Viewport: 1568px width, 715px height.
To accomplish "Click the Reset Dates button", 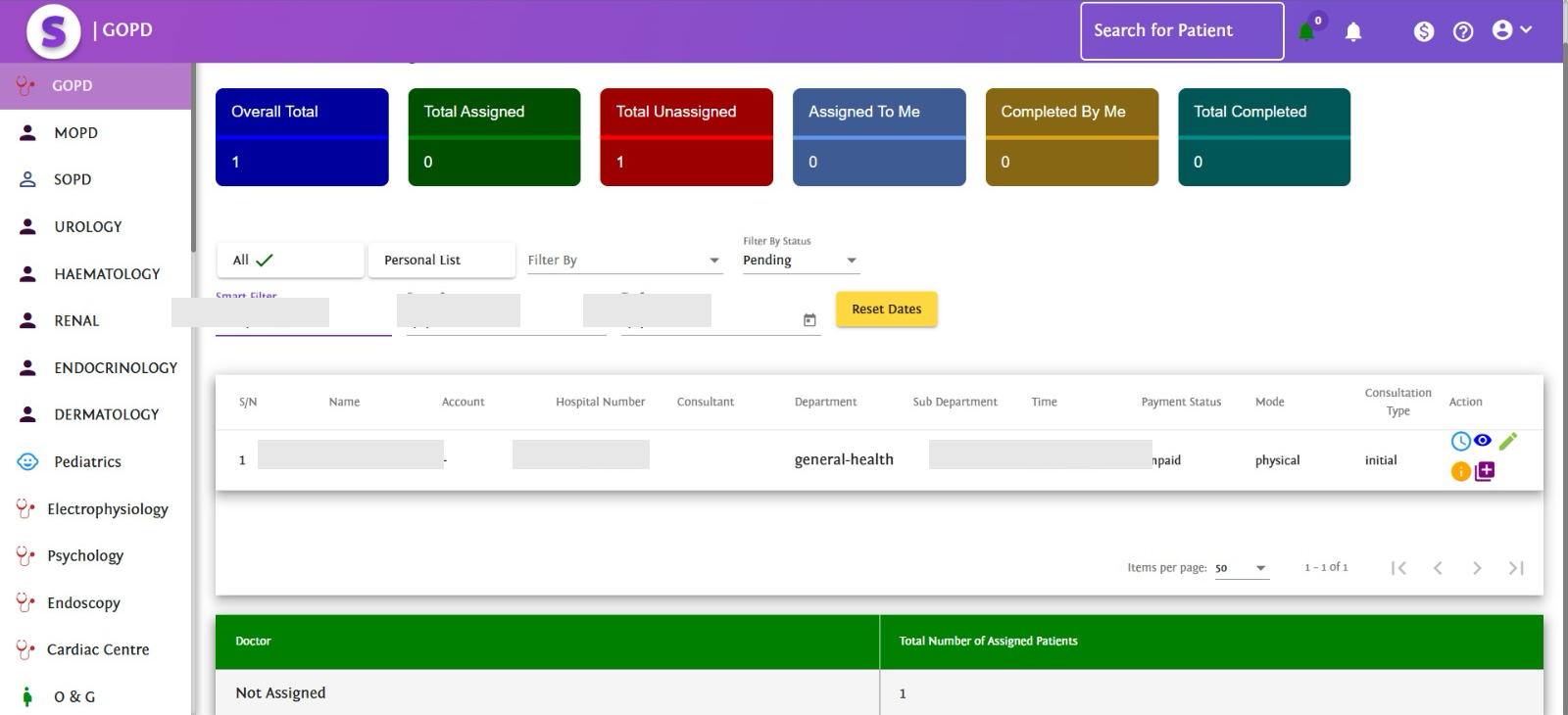I will [887, 310].
